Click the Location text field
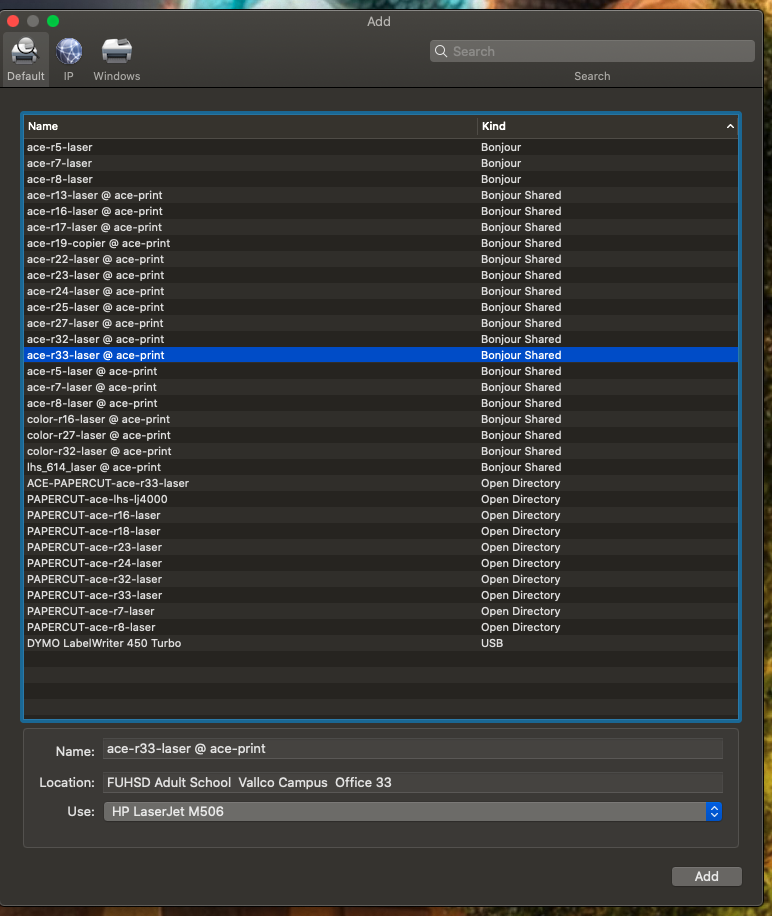Screen dimensions: 772x916 [x=412, y=782]
